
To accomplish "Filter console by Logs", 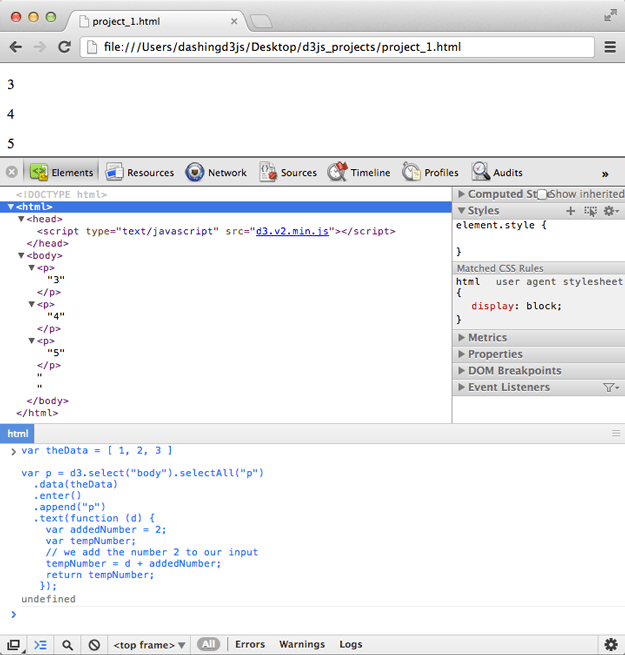I will click(x=351, y=645).
